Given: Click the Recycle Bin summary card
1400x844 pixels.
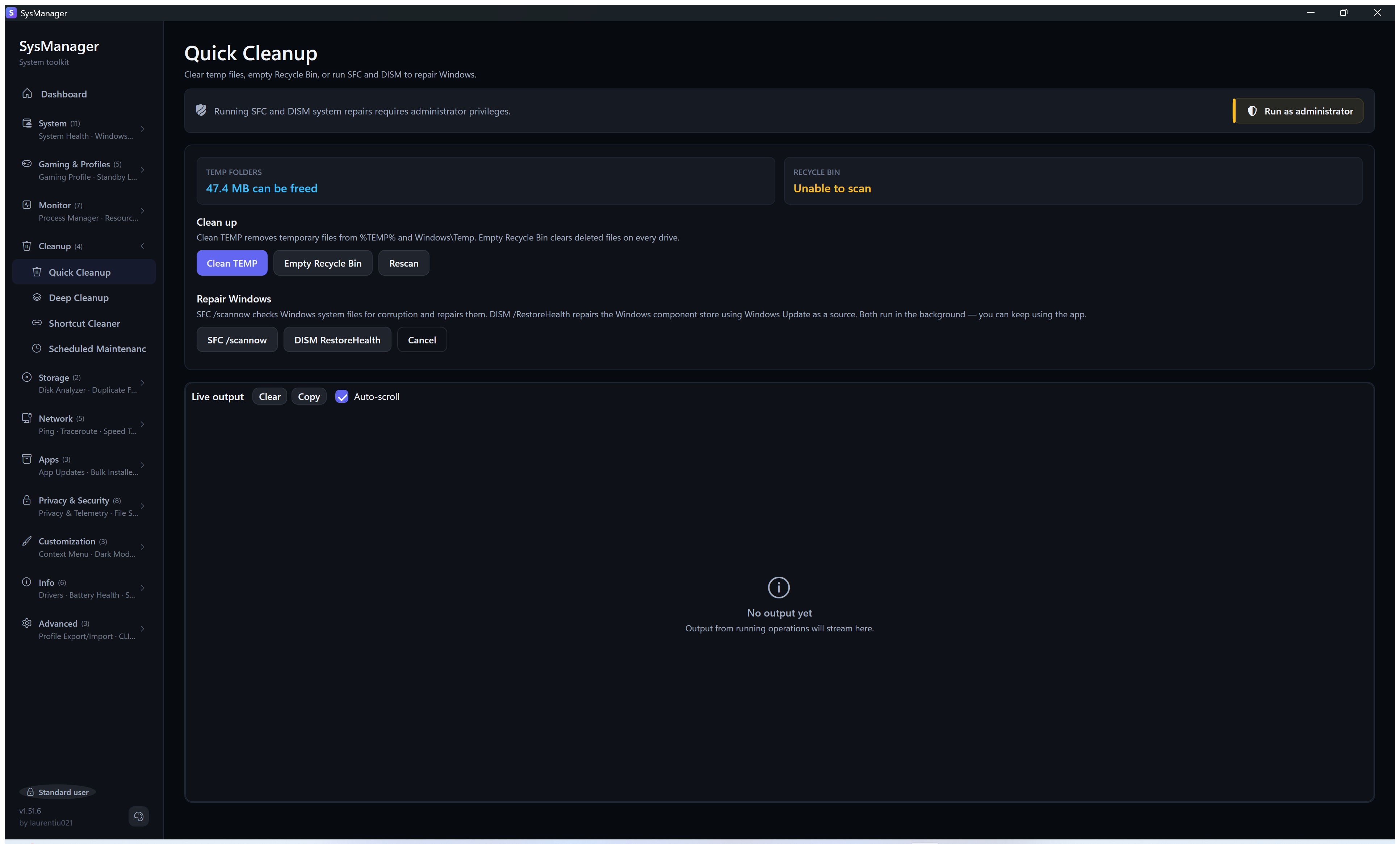Looking at the screenshot, I should click(x=1073, y=181).
